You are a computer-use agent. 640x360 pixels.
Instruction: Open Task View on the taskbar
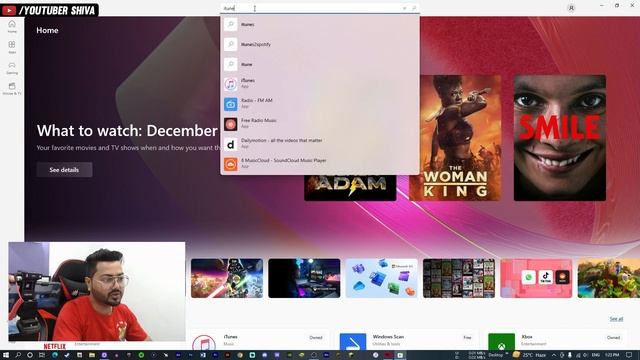click(x=42, y=355)
